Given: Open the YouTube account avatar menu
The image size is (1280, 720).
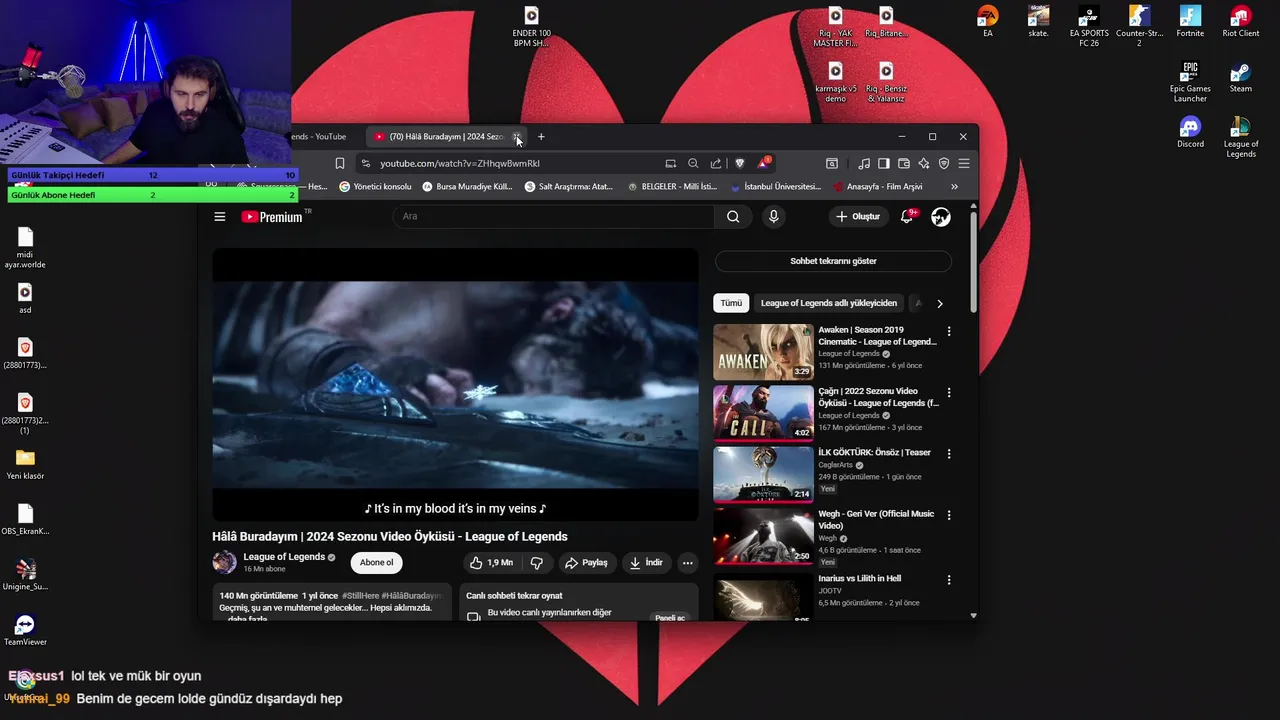Looking at the screenshot, I should (941, 217).
